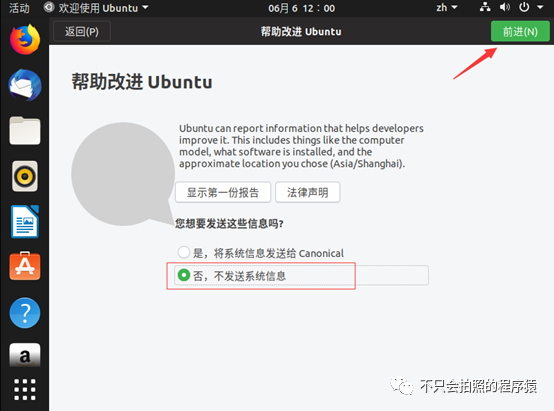Open the clock calendar at 06月6 12:00
The image size is (554, 411).
pos(301,8)
